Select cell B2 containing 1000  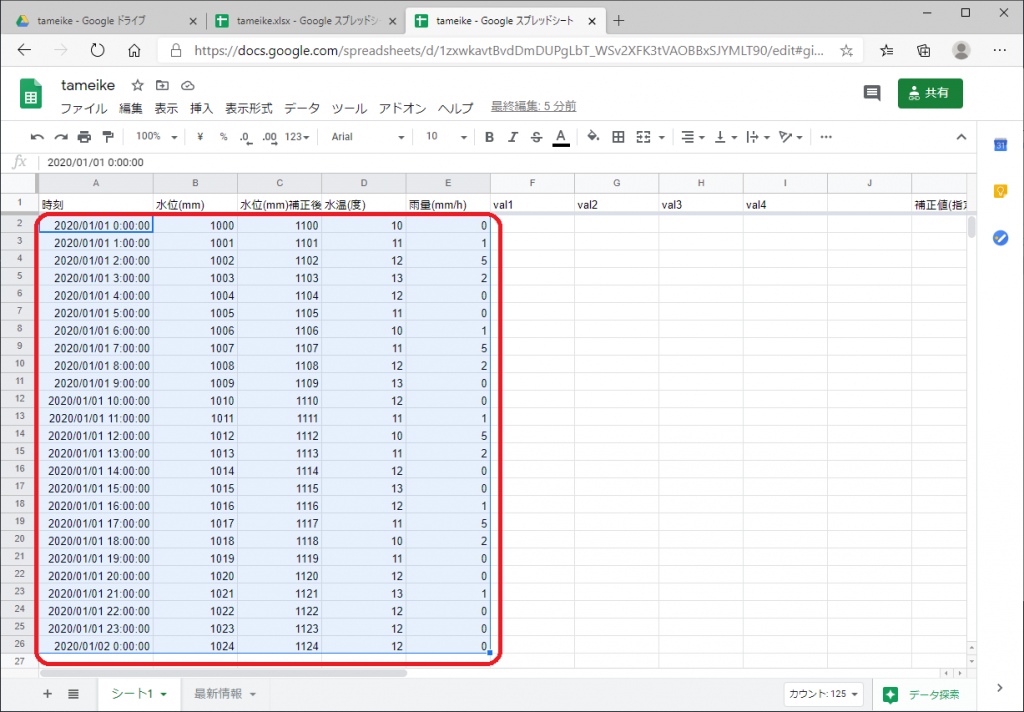point(195,226)
